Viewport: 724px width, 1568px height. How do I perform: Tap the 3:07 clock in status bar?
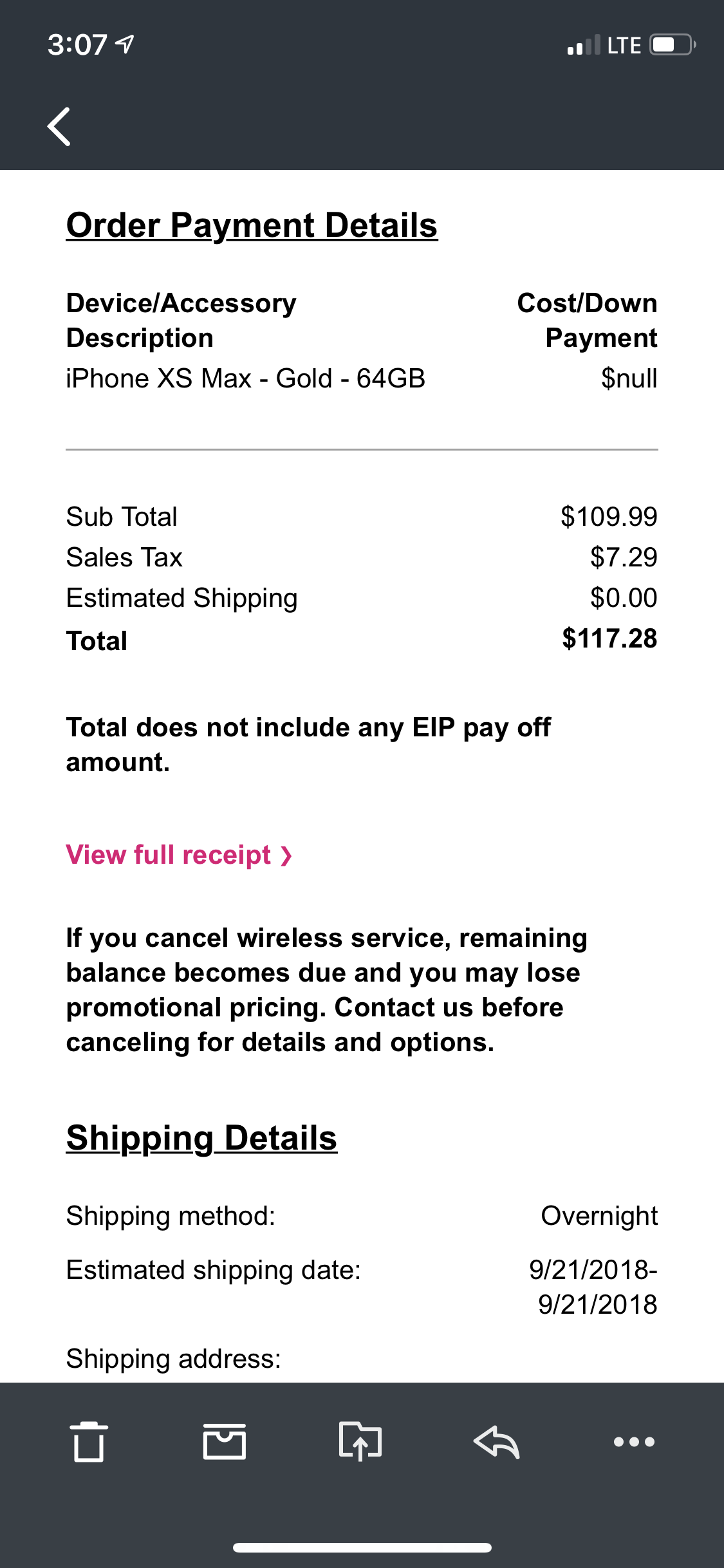[77, 44]
